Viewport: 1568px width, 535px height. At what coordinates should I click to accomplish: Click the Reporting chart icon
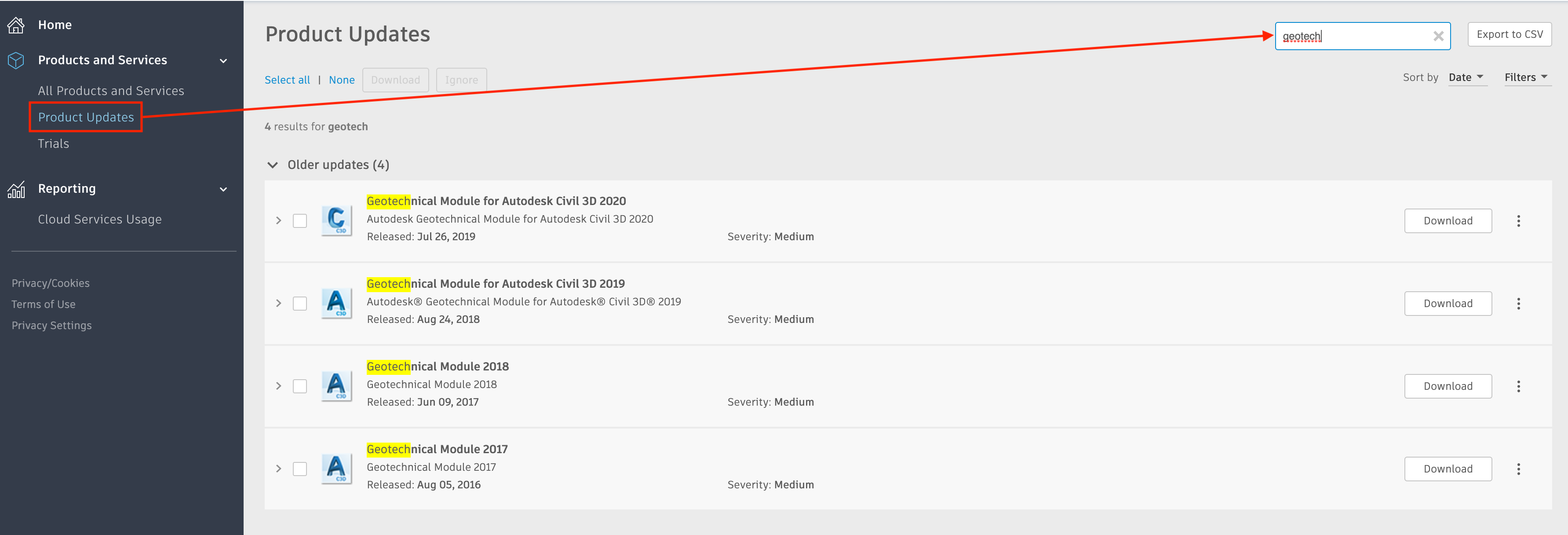(16, 189)
